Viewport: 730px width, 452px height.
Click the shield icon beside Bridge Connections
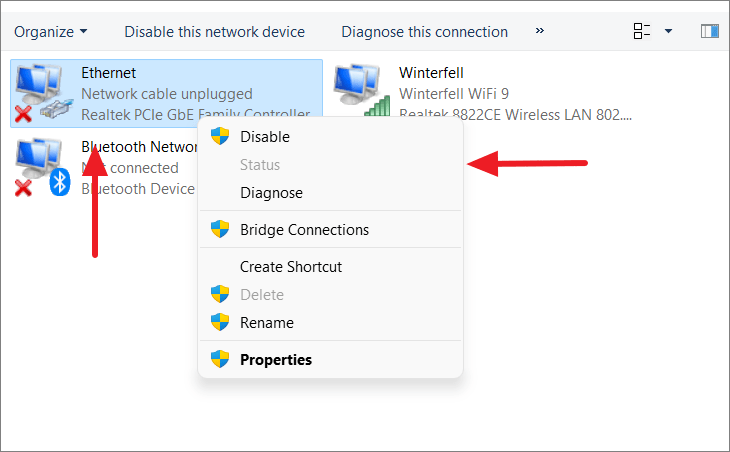pos(220,229)
